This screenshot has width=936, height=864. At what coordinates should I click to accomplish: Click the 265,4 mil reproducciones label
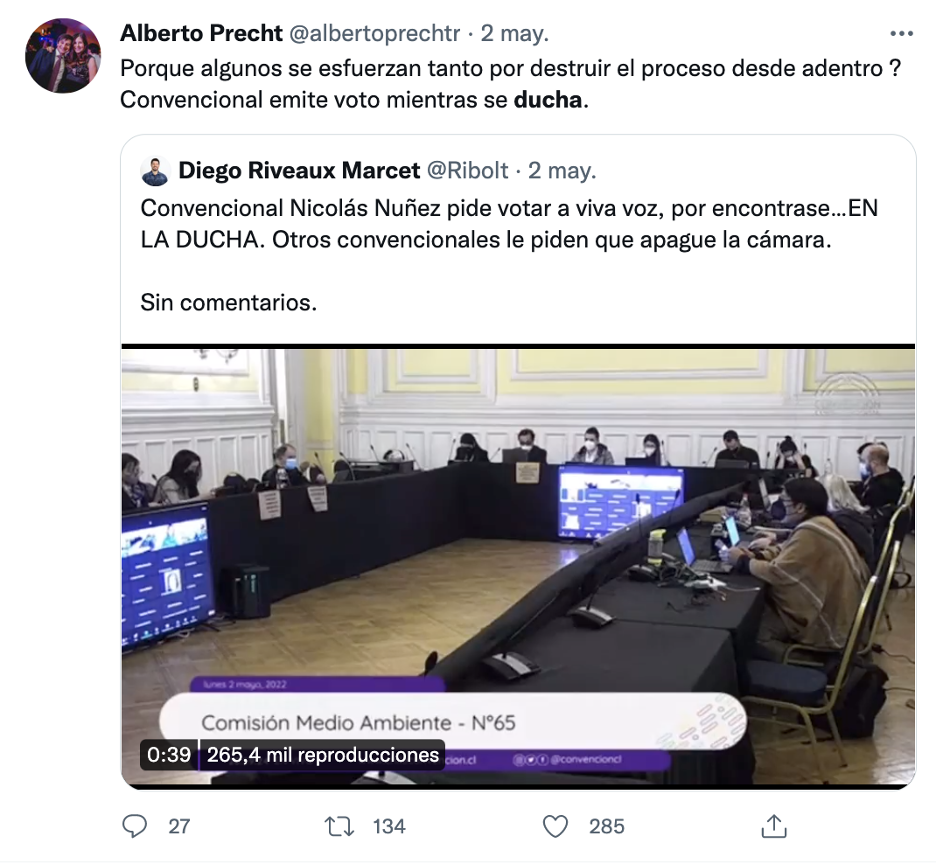(322, 755)
